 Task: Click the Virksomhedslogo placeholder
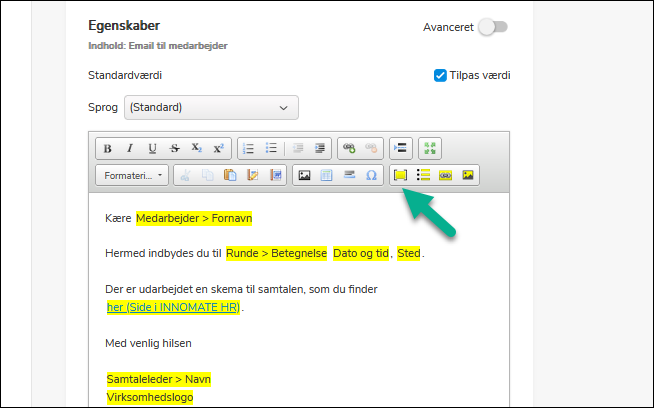[150, 397]
